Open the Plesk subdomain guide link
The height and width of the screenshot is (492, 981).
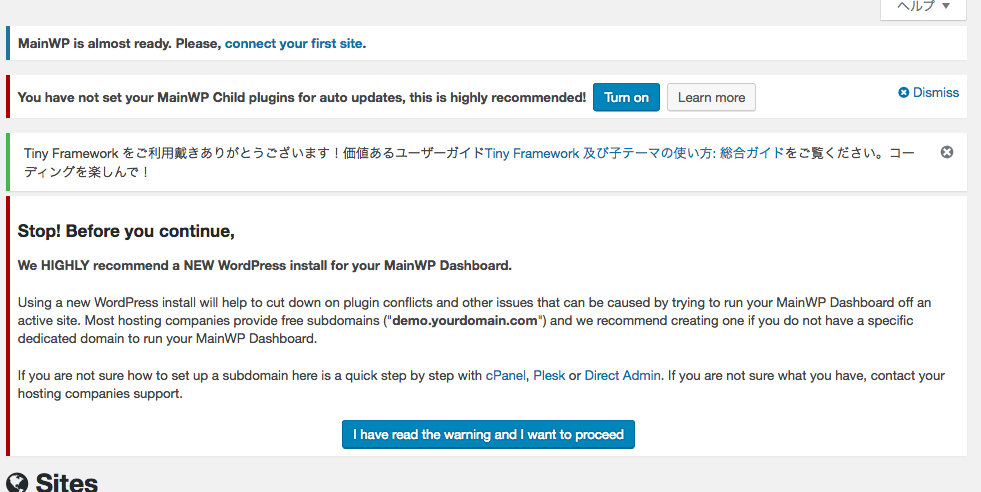coord(549,376)
